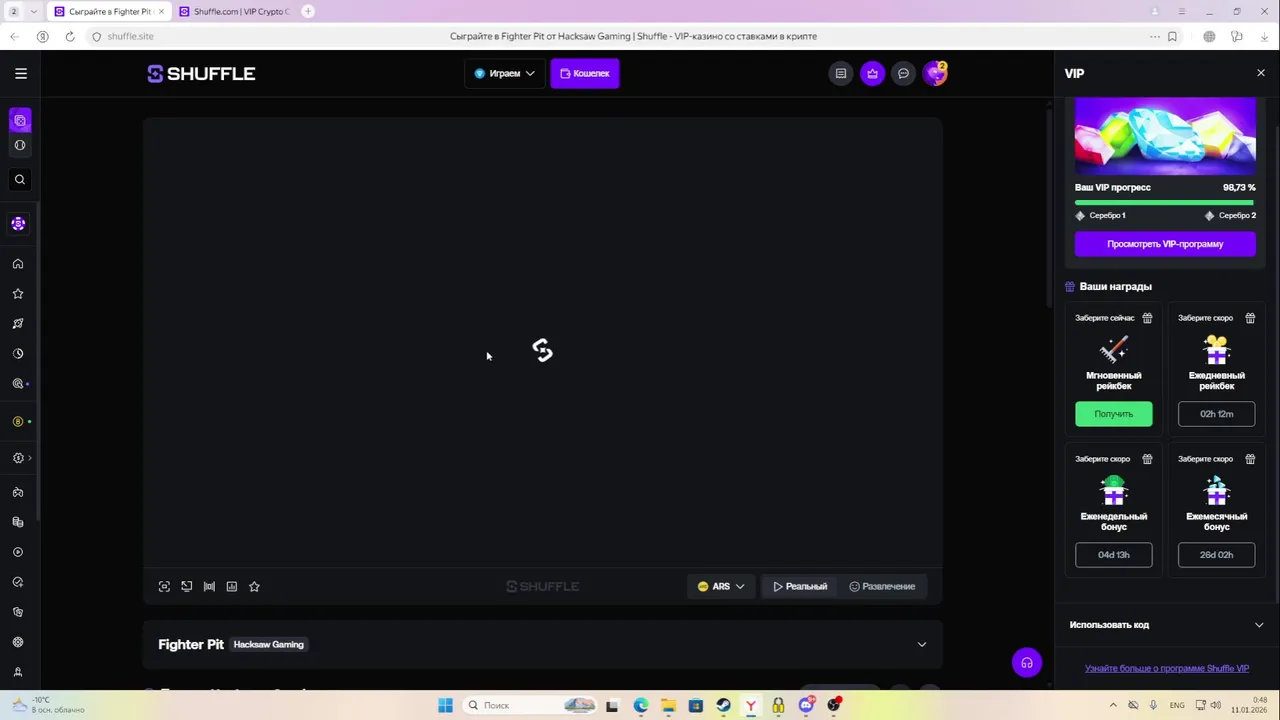Viewport: 1280px width, 720px height.
Task: Select the Fighter Pit browser tab
Action: pos(109,12)
